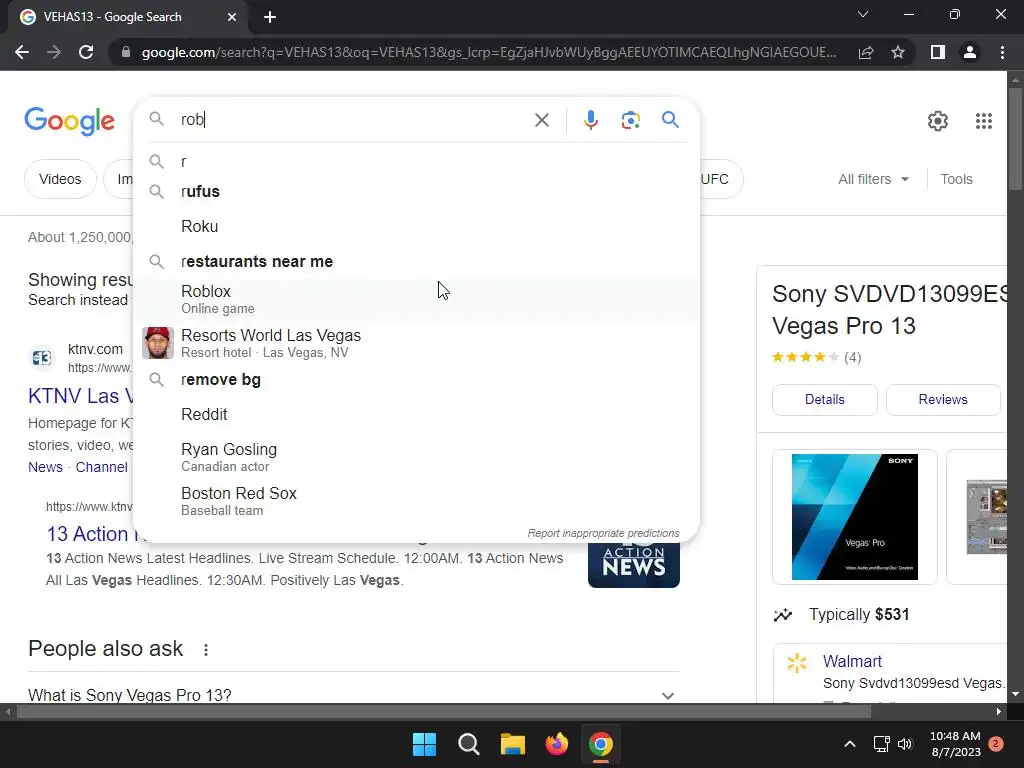Viewport: 1024px width, 768px height.
Task: Choose the 'rufus' suggestion
Action: [x=416, y=191]
